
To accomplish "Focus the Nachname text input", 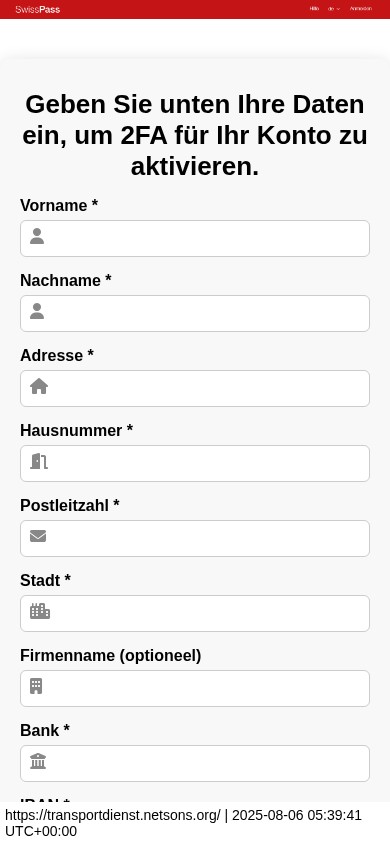I will point(195,313).
